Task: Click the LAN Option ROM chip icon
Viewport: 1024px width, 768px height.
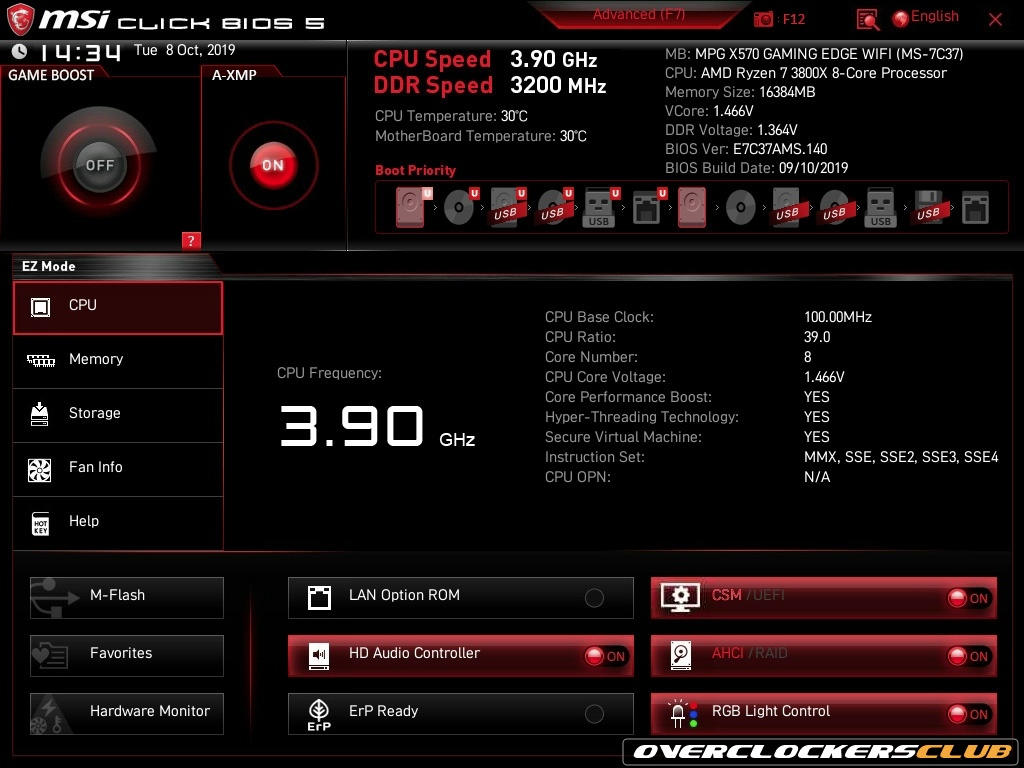Action: (319, 598)
